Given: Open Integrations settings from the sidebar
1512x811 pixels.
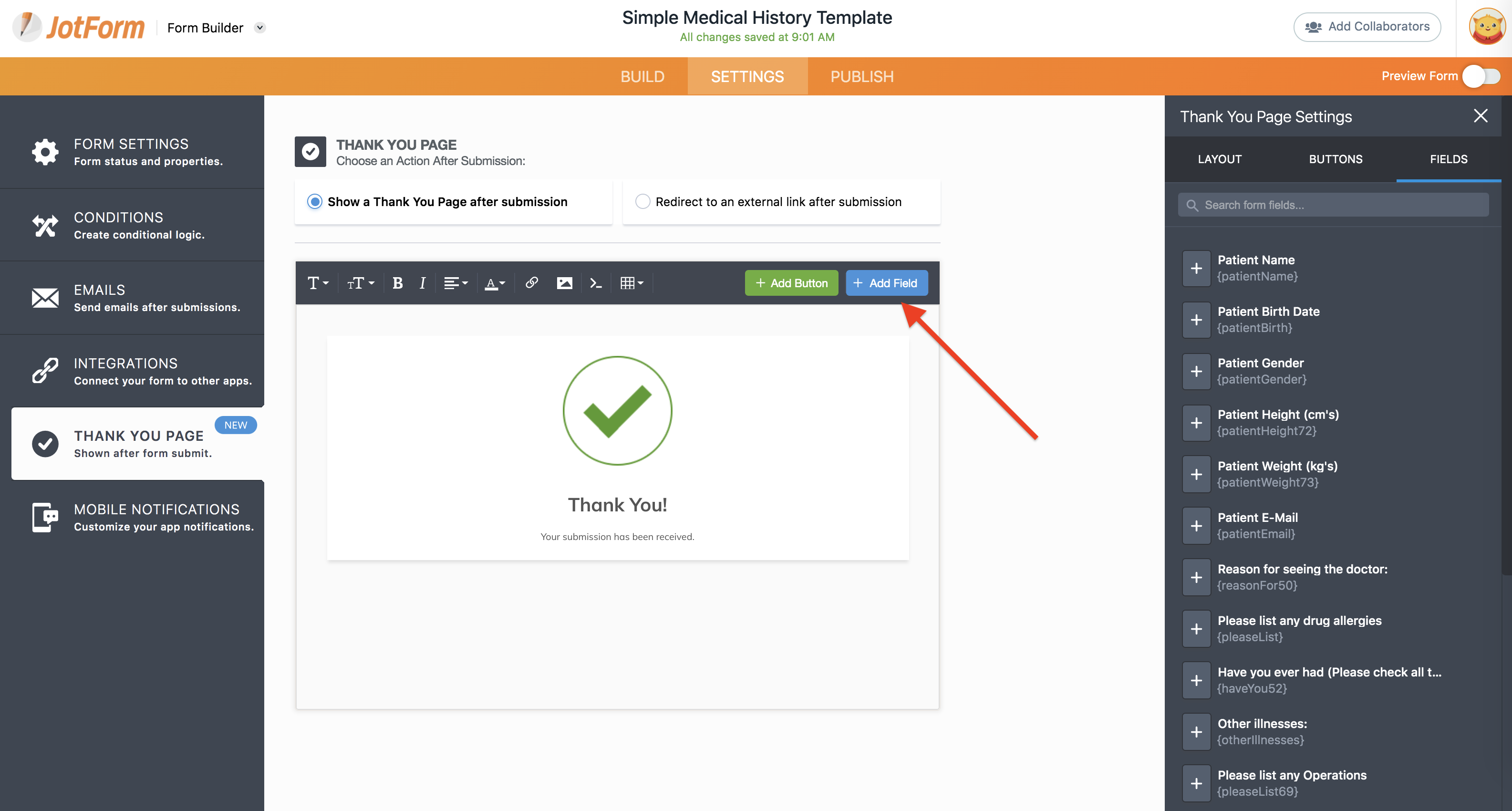Looking at the screenshot, I should pos(138,371).
